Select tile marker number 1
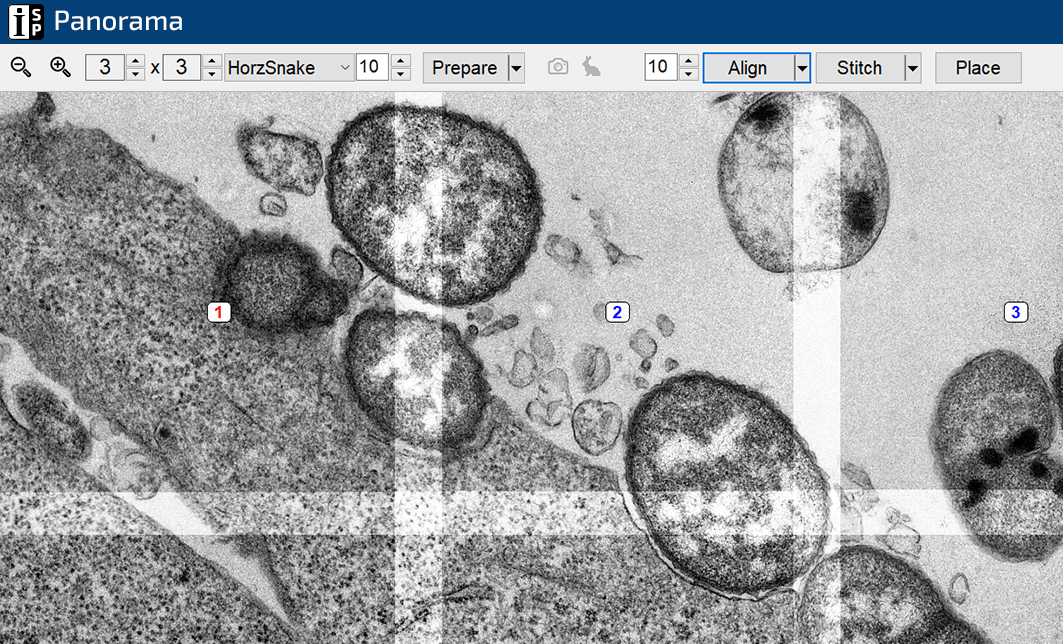 (219, 312)
